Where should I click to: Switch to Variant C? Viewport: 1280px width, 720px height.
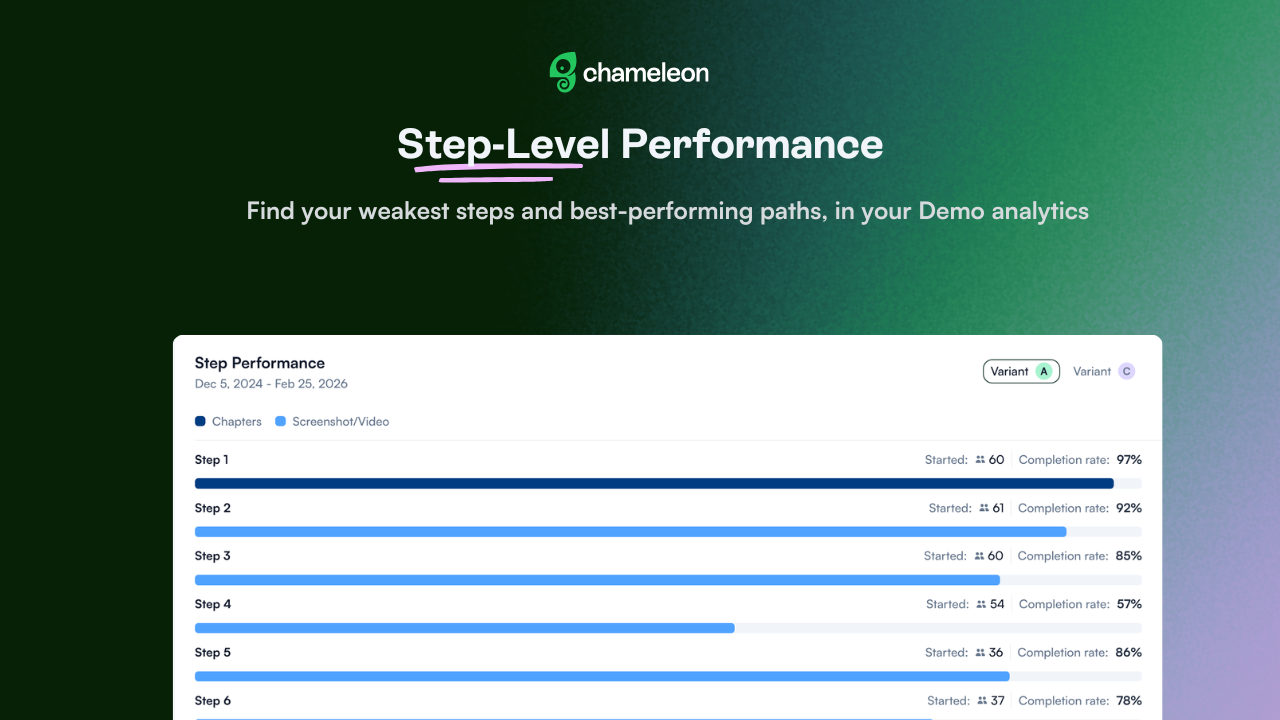click(1104, 371)
